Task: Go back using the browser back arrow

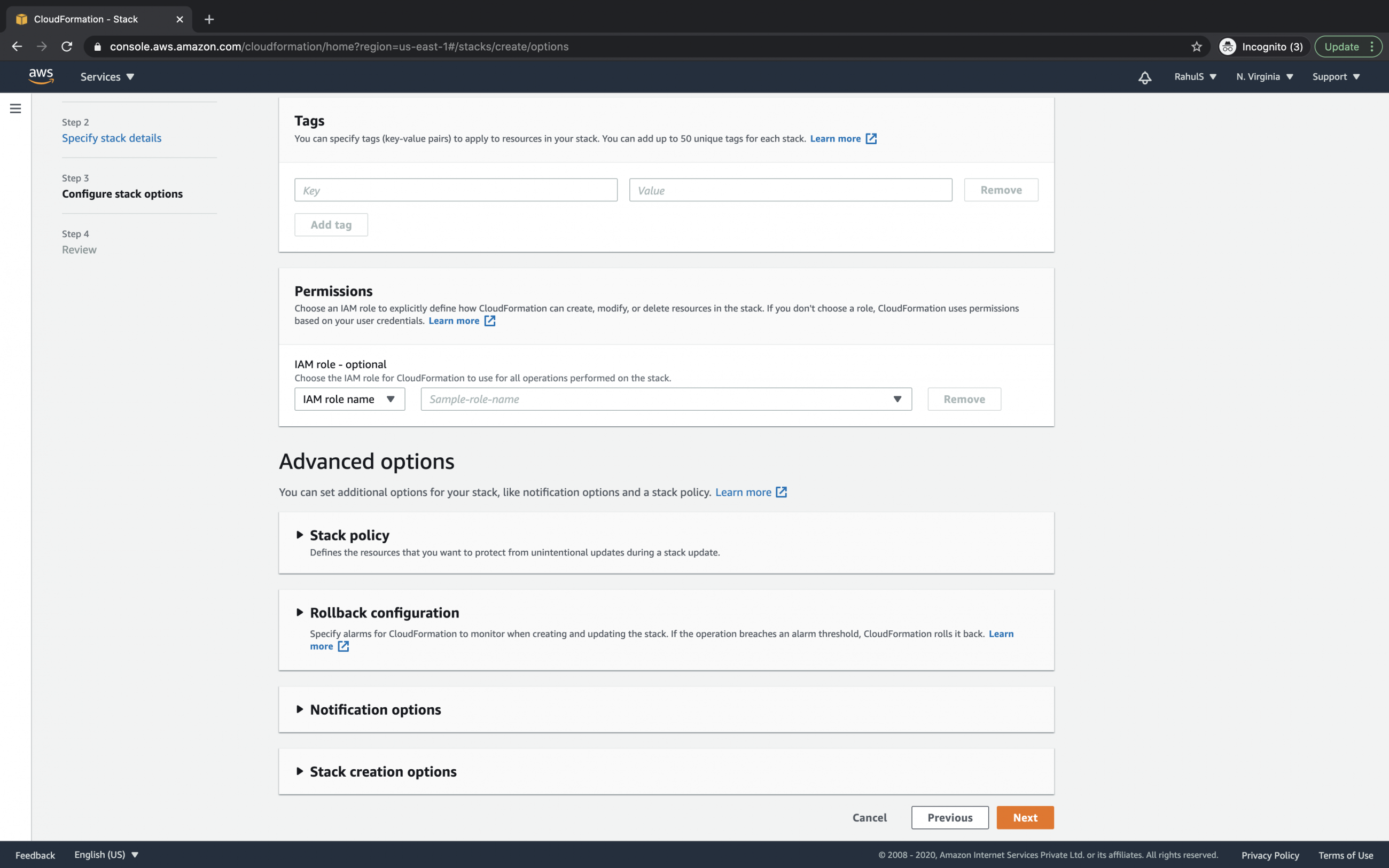Action: 17,46
